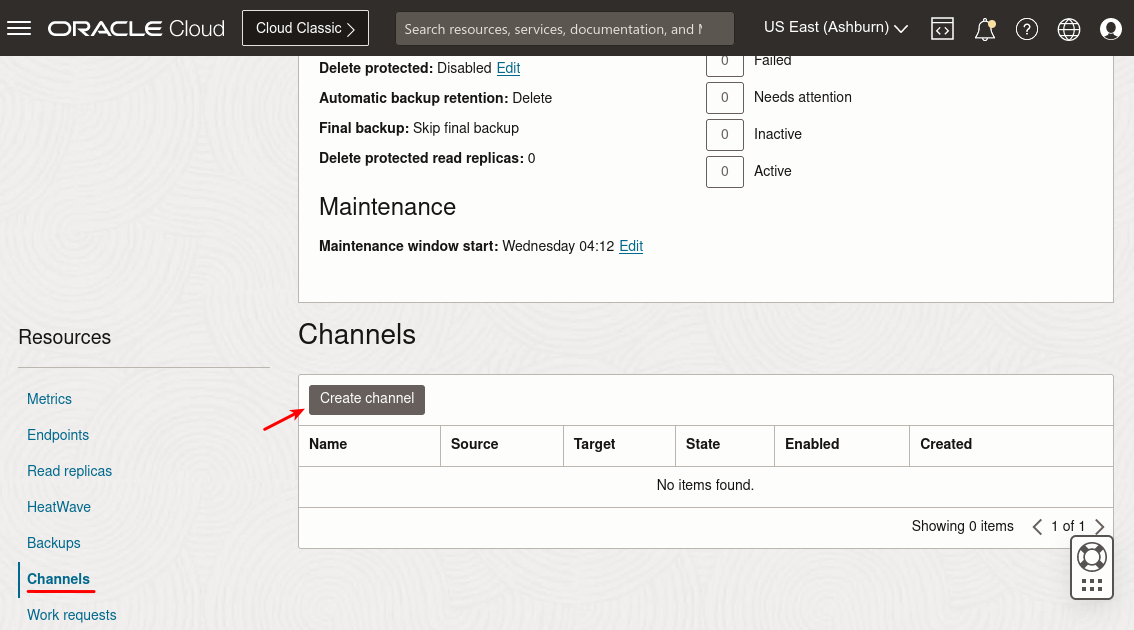Switch to Cloud Classic
The height and width of the screenshot is (630, 1134).
click(305, 28)
